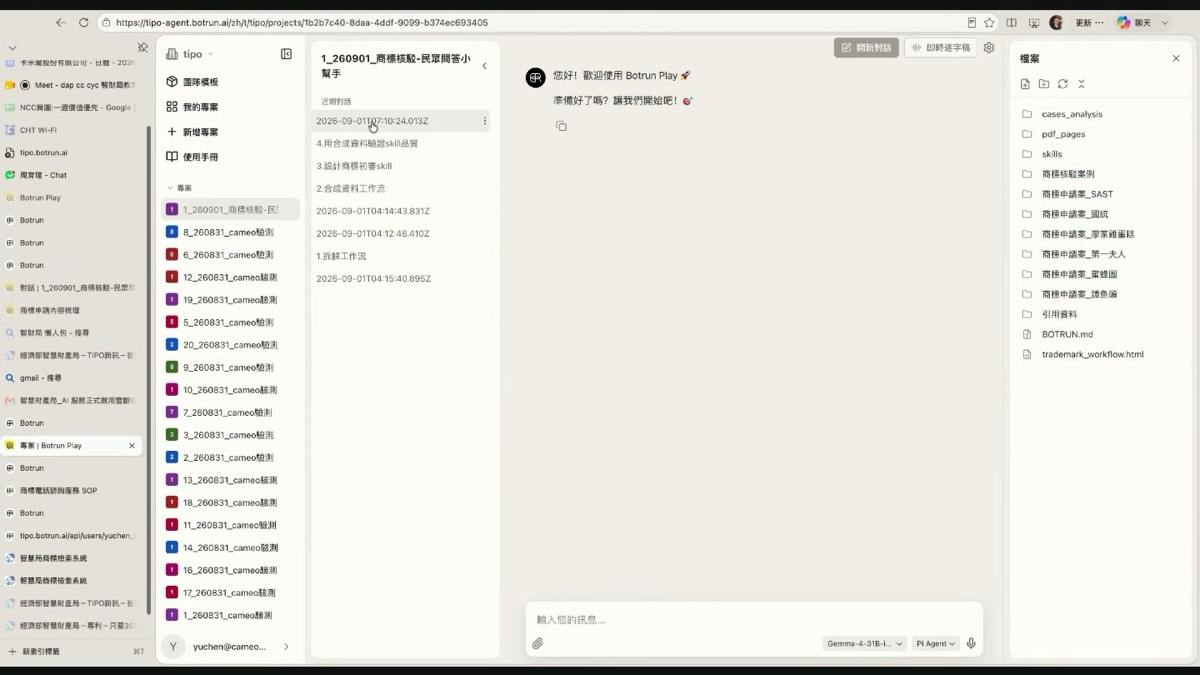Screen dimensions: 1200x675
Task: Open the 更新 browser menu button
Action: tap(1089, 22)
